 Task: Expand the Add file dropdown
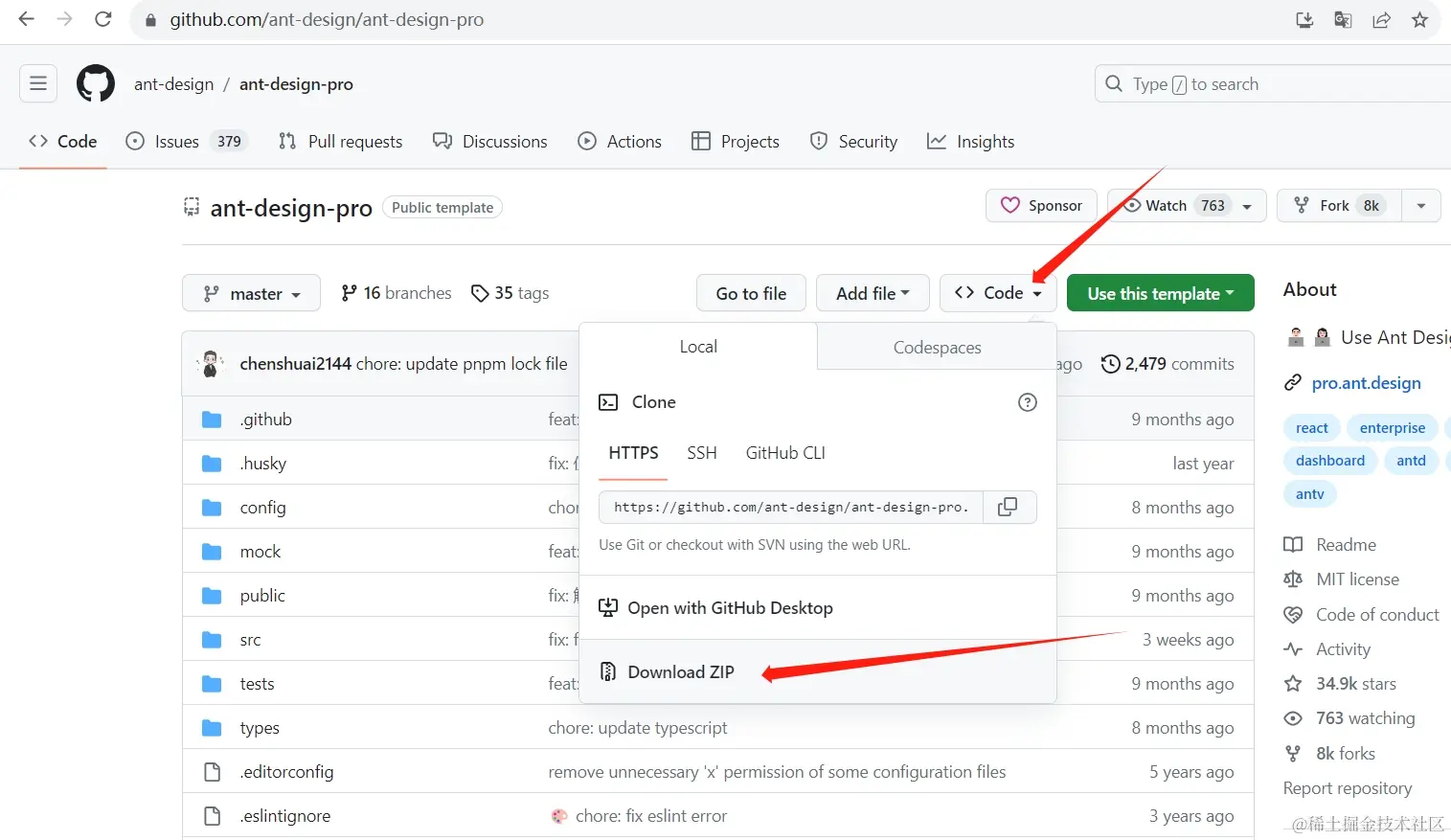(x=873, y=293)
